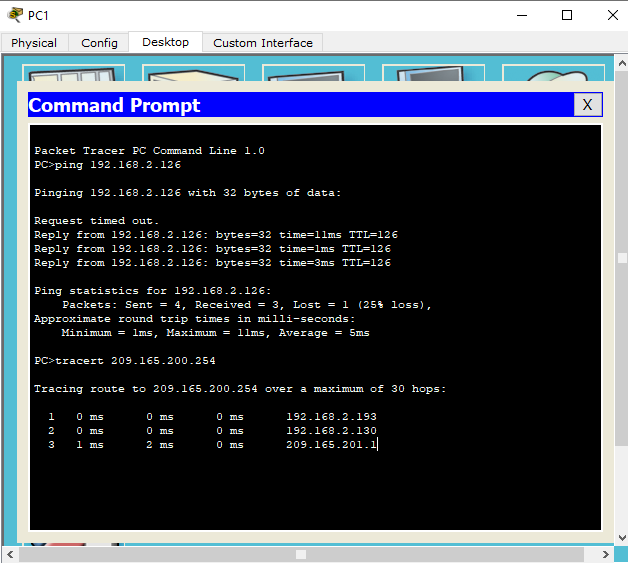Click the horizontal scrollbar right arrow

(605, 554)
